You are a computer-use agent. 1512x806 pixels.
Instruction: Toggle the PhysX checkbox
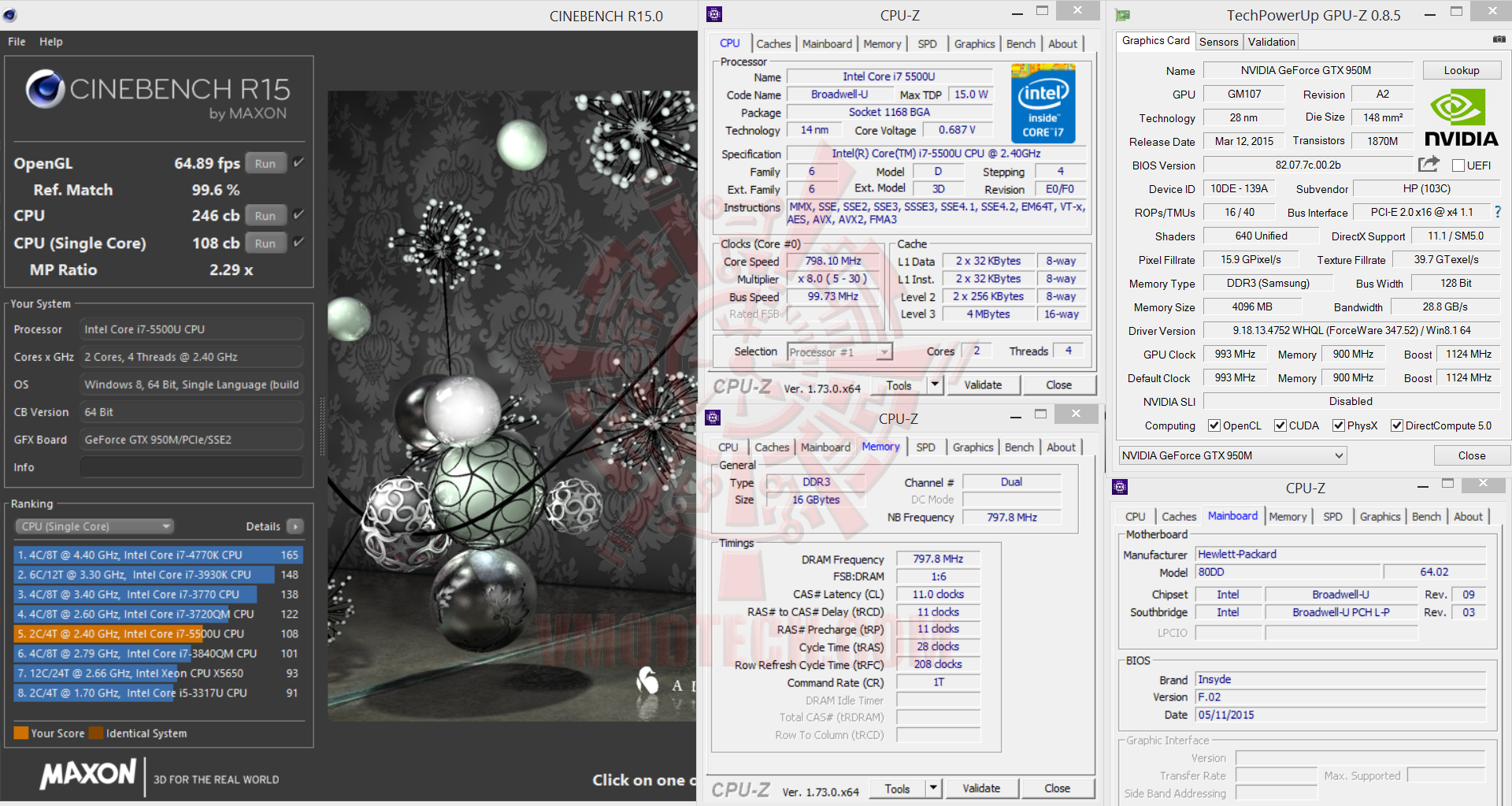tap(1338, 425)
